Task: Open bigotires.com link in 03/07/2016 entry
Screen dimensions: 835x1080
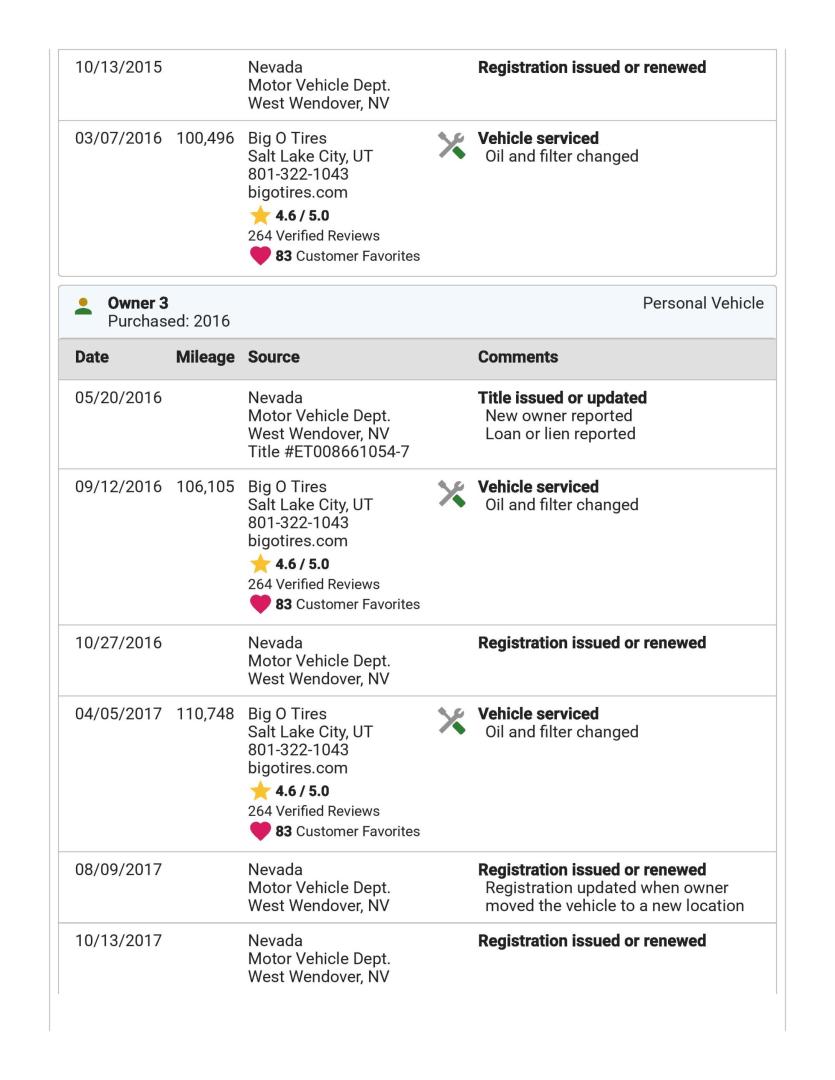Action: coord(297,192)
